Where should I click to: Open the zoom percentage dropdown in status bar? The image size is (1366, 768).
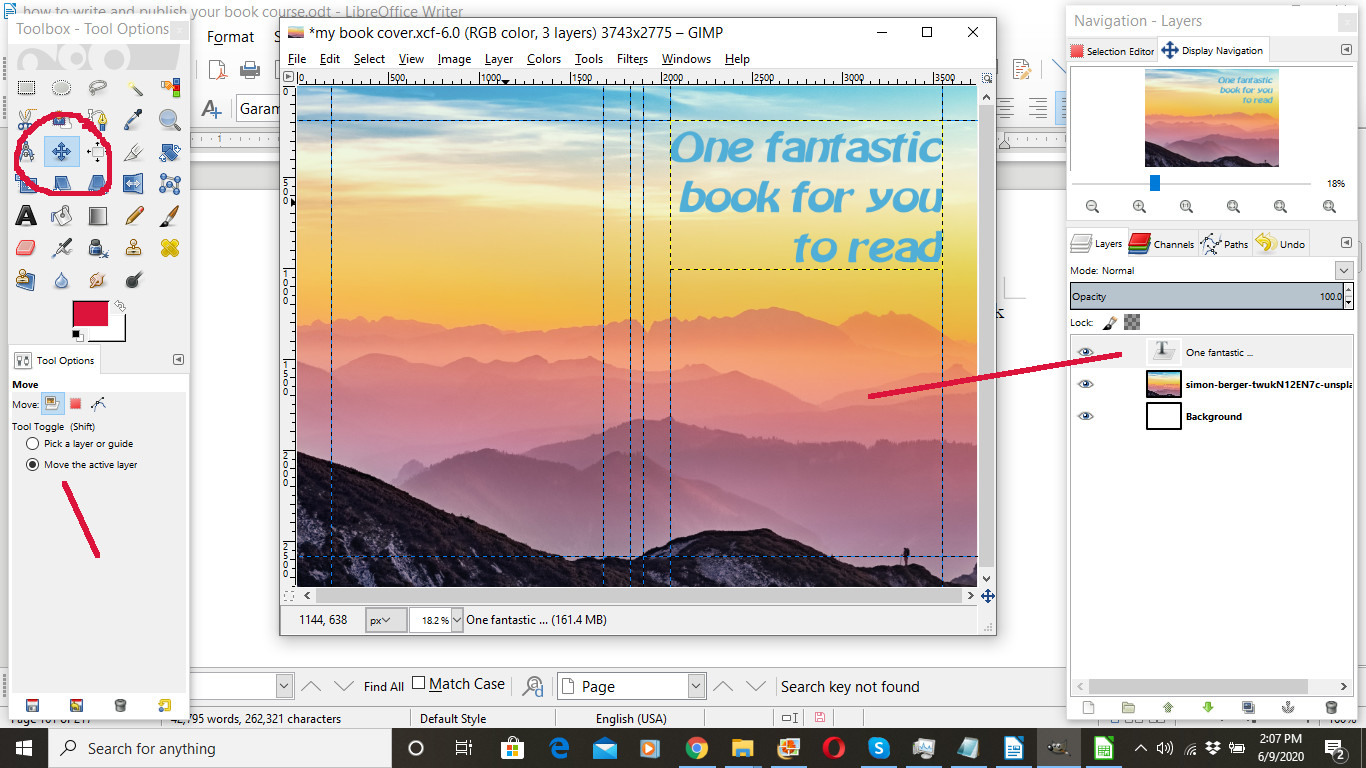(457, 620)
